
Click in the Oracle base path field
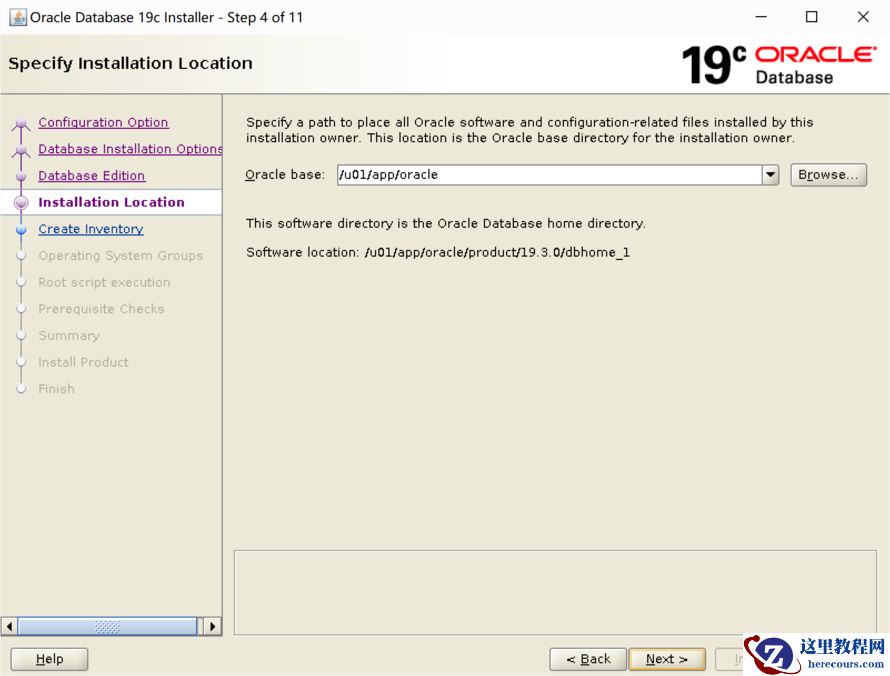coord(549,175)
